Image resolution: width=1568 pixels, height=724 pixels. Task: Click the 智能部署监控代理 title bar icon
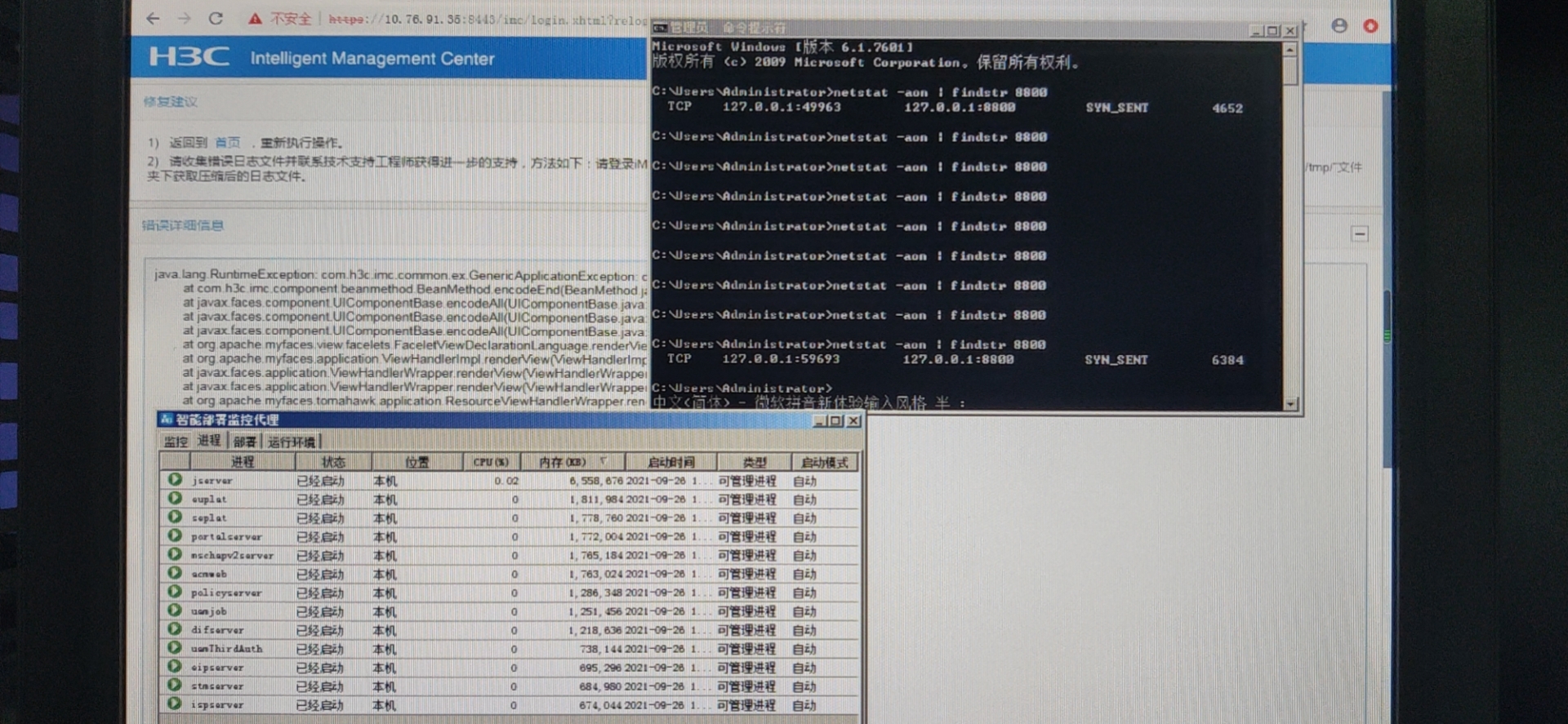pos(167,420)
